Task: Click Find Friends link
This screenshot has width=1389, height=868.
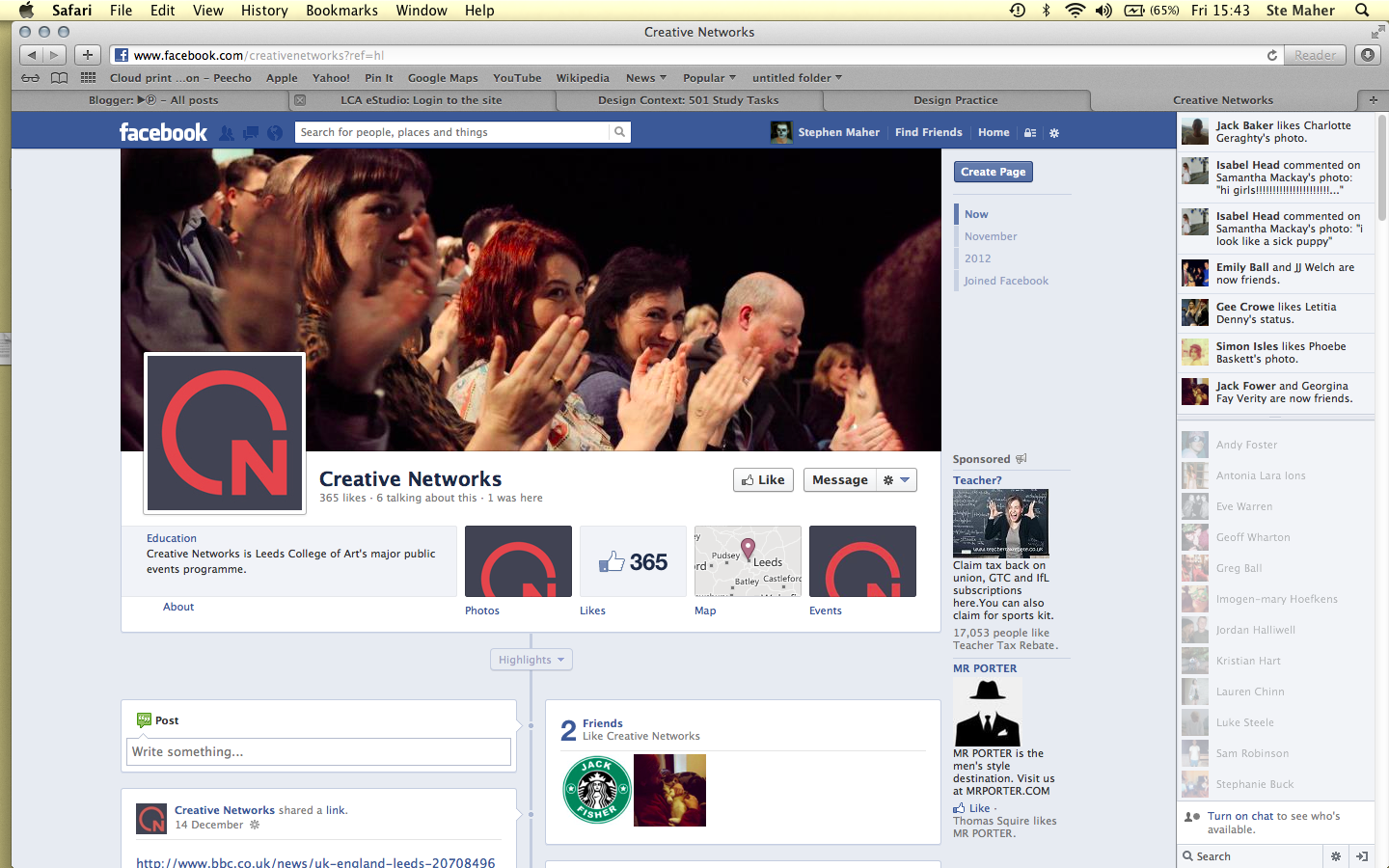Action: coord(928,132)
